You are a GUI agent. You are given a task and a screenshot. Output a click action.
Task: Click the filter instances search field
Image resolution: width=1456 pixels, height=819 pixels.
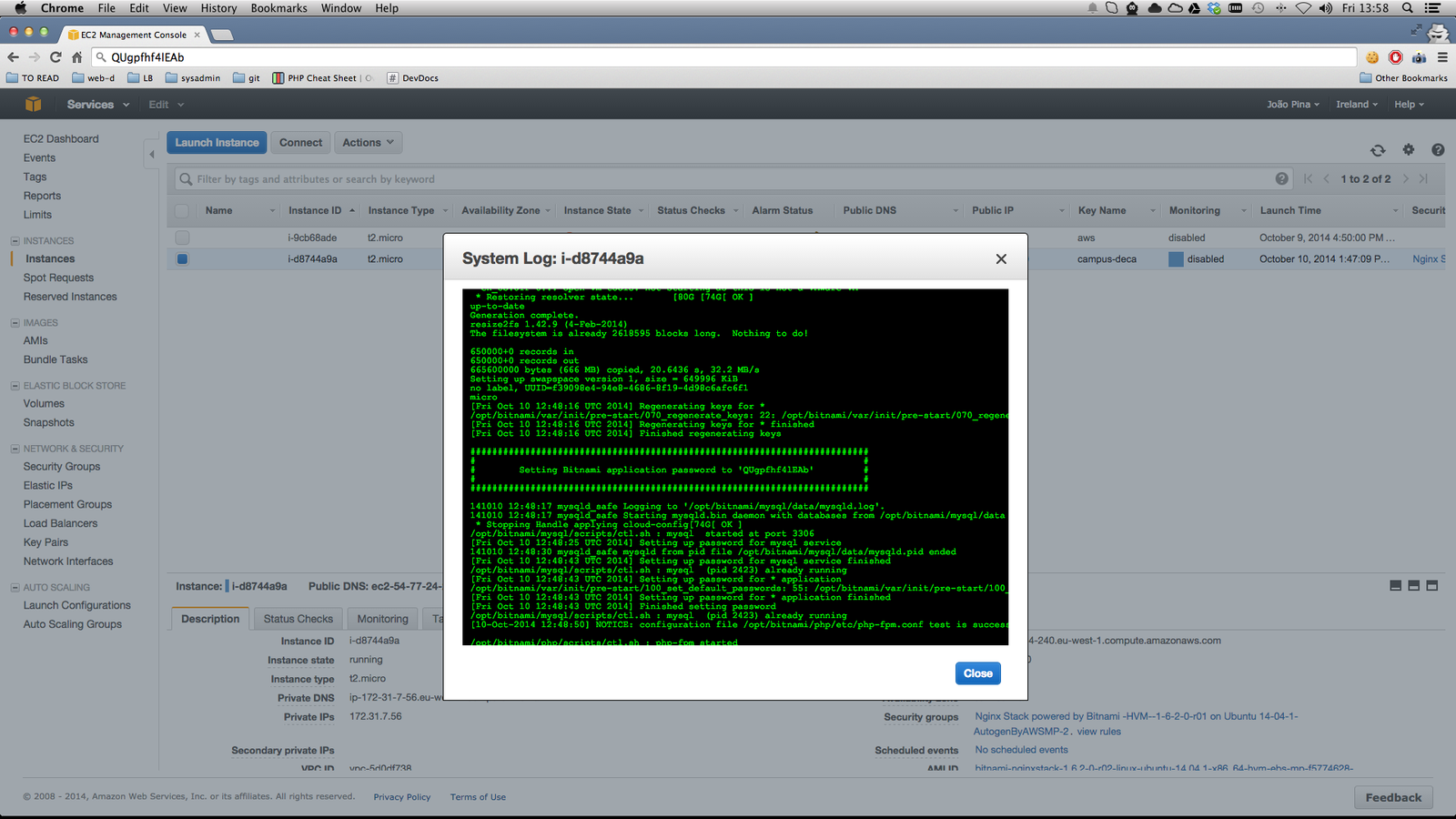733,179
